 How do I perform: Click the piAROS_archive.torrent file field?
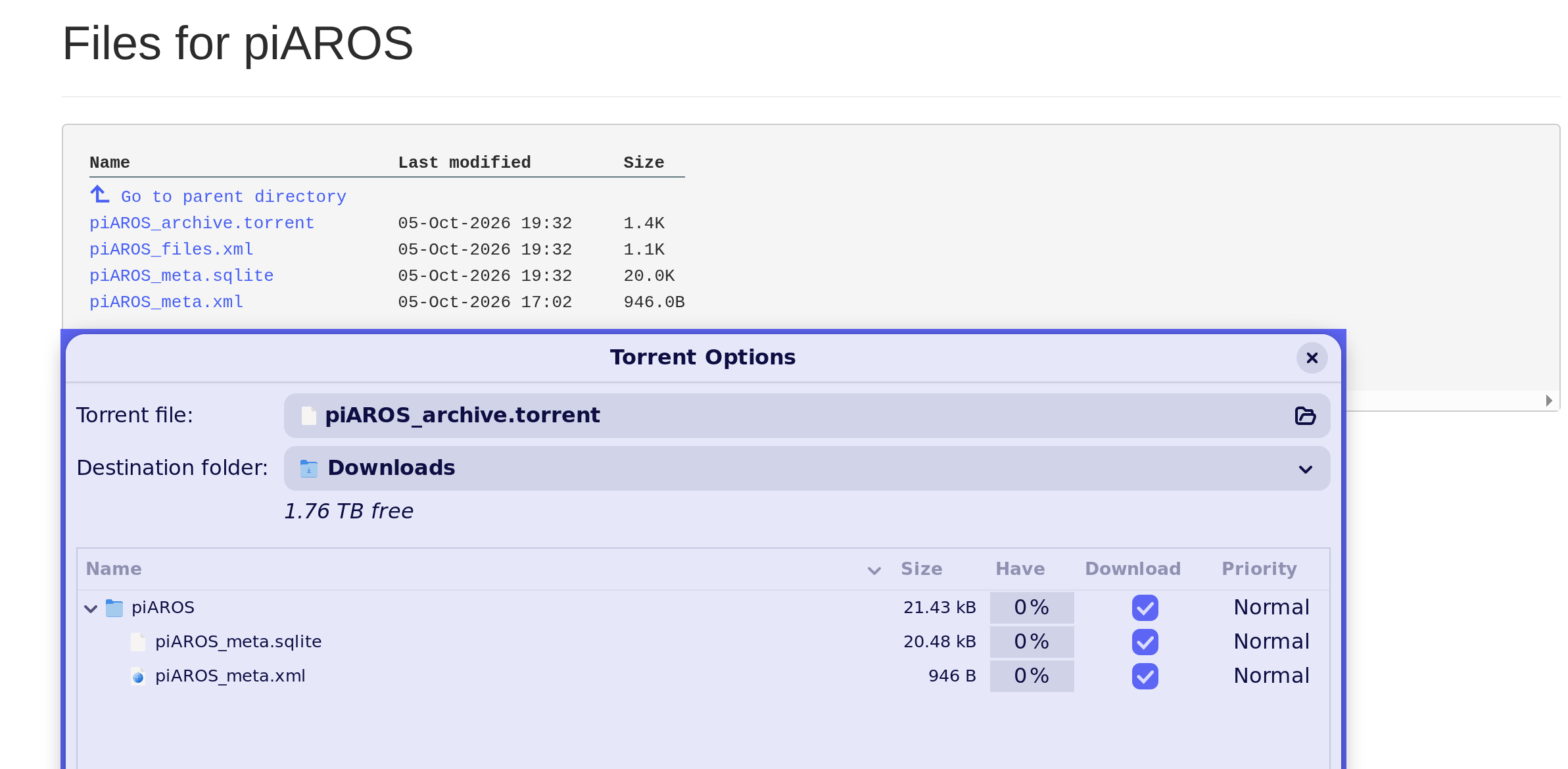click(x=807, y=416)
